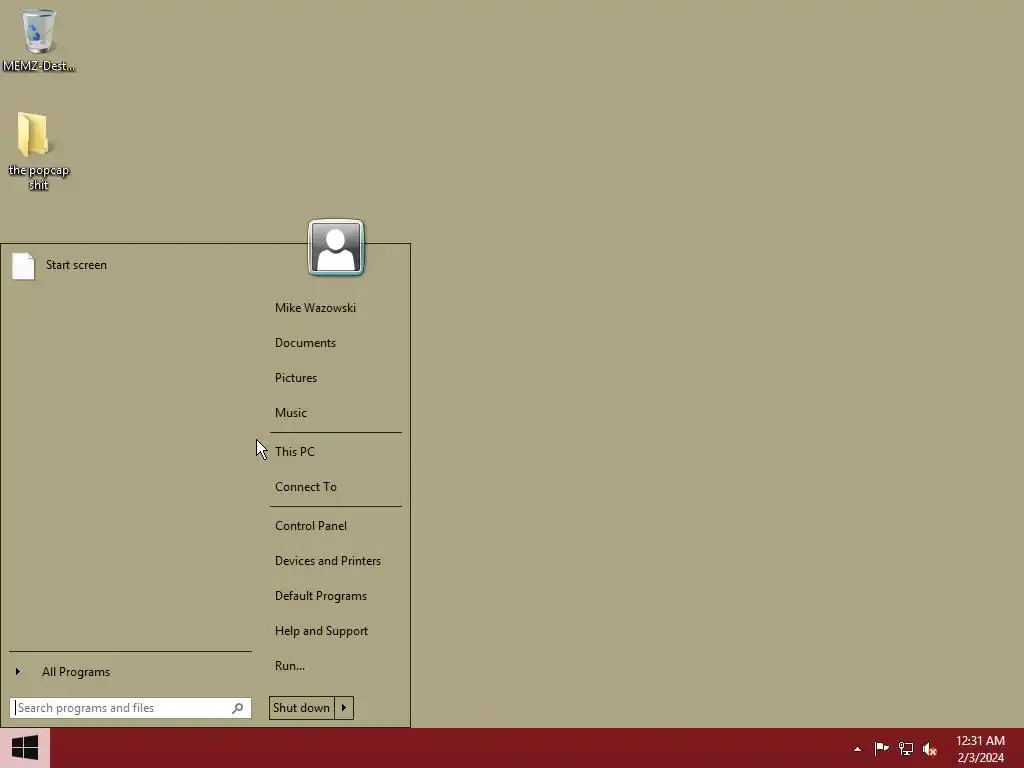Open the MEMZ-Dest... recycle bin desktop icon
The image size is (1024, 768).
tap(39, 39)
